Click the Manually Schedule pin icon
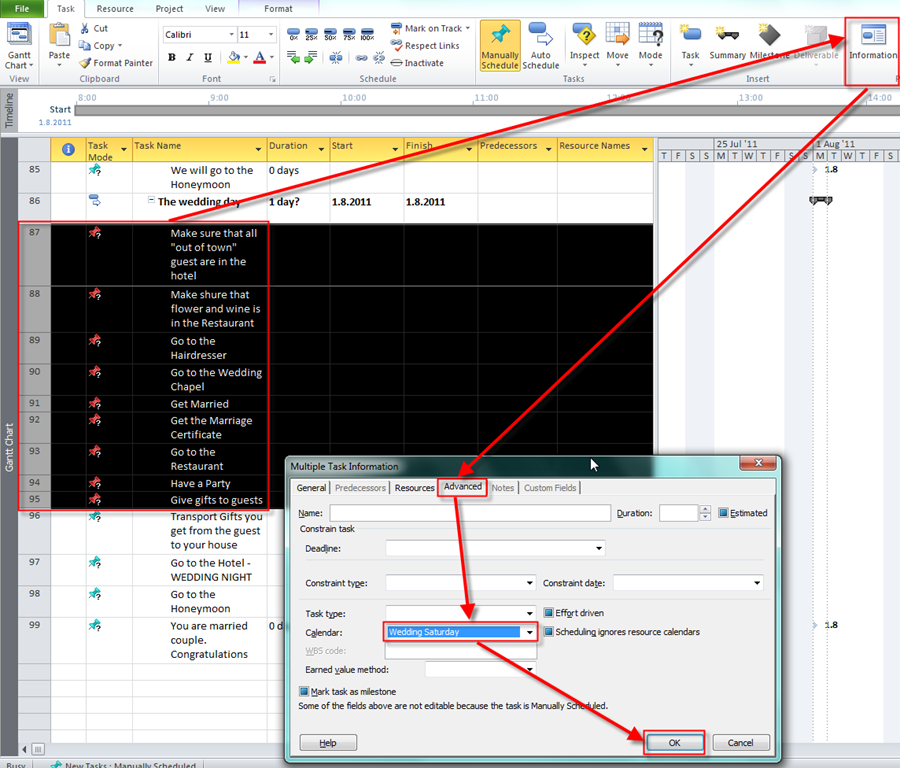The height and width of the screenshot is (768, 900). (500, 37)
